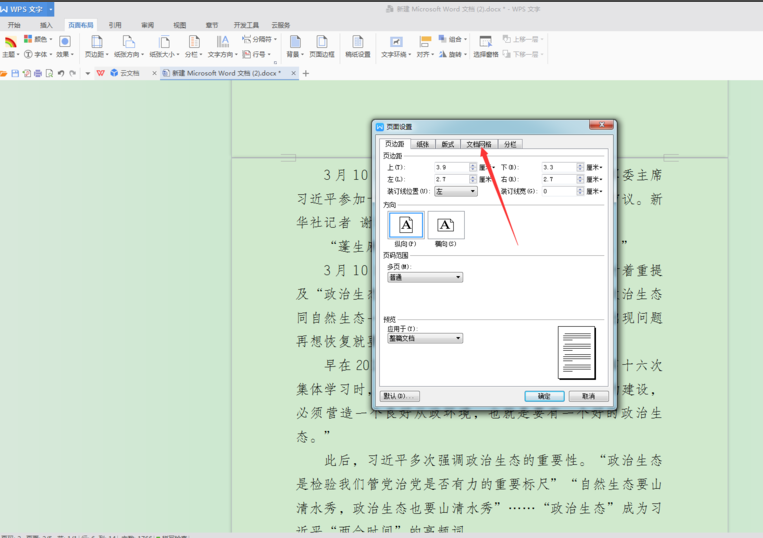The image size is (763, 538).
Task: Click the 默认 (Default) button
Action: (x=397, y=396)
